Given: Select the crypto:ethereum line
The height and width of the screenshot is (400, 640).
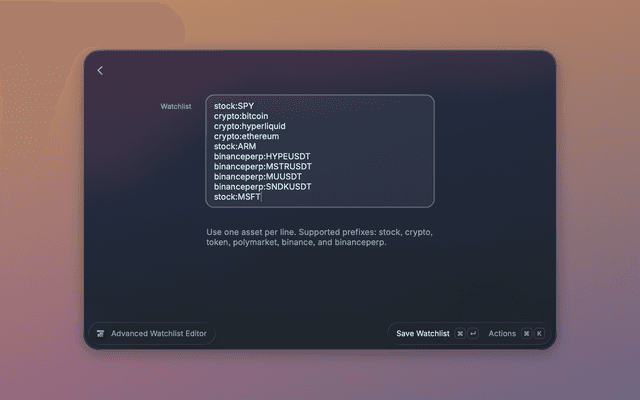Looking at the screenshot, I should coord(246,136).
